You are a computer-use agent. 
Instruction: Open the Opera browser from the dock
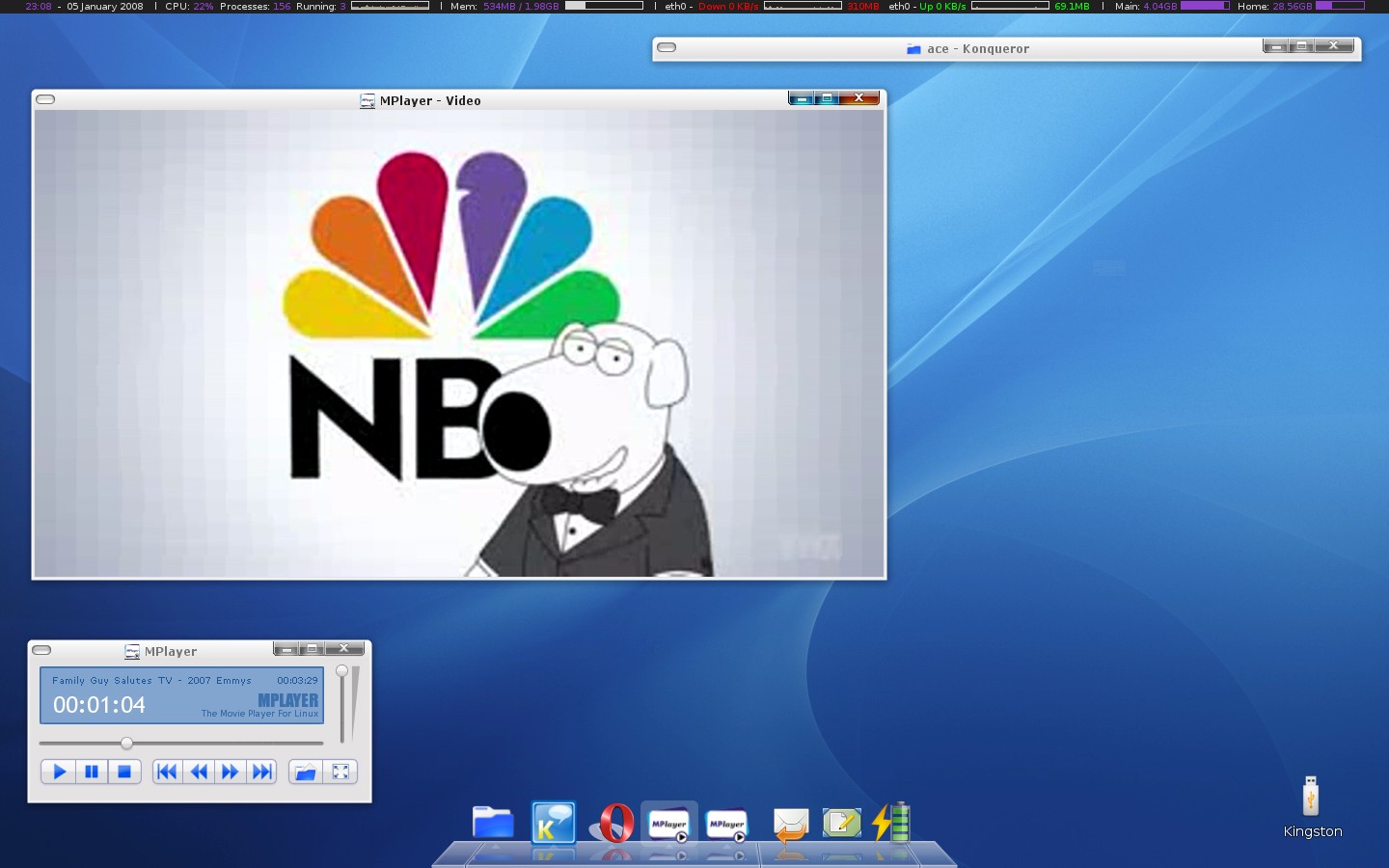coord(614,823)
